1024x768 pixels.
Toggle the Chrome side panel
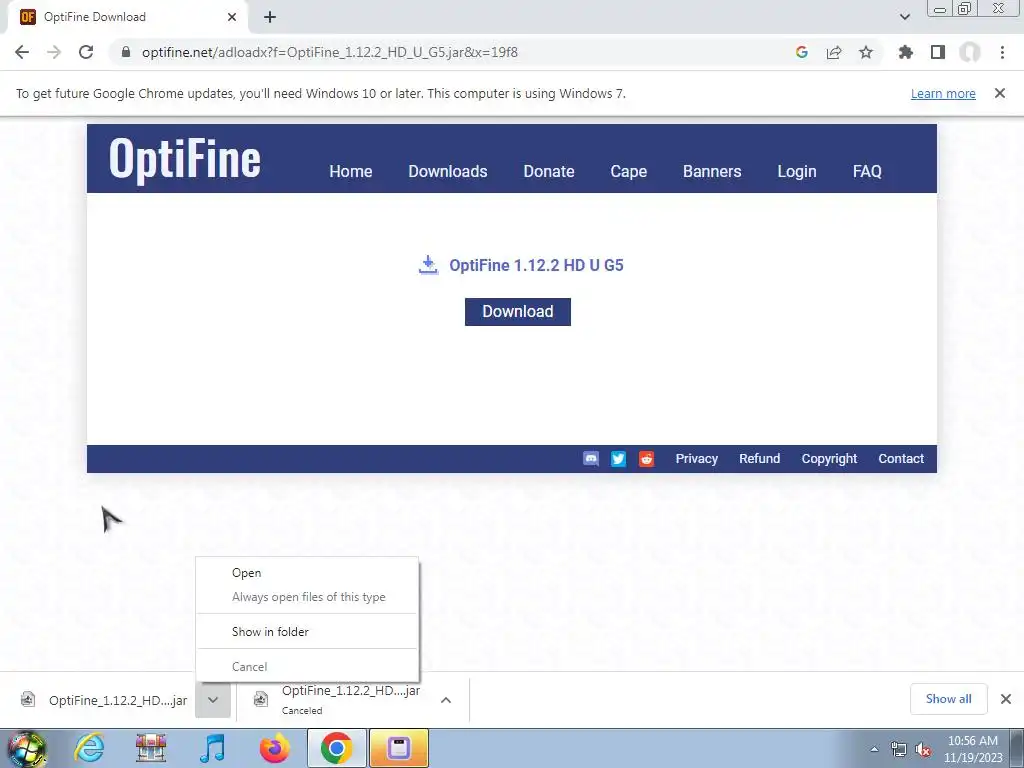(x=938, y=52)
